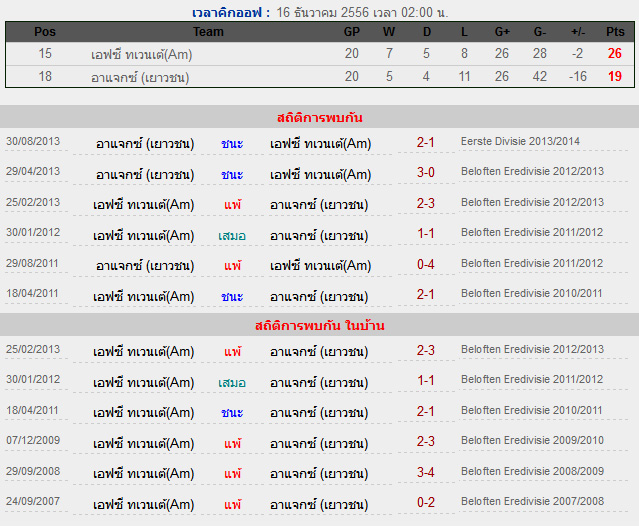The height and width of the screenshot is (526, 639).
Task: Click team 'เอฟซี ทเวนเต้(Am)' in the standings table
Action: [141, 54]
